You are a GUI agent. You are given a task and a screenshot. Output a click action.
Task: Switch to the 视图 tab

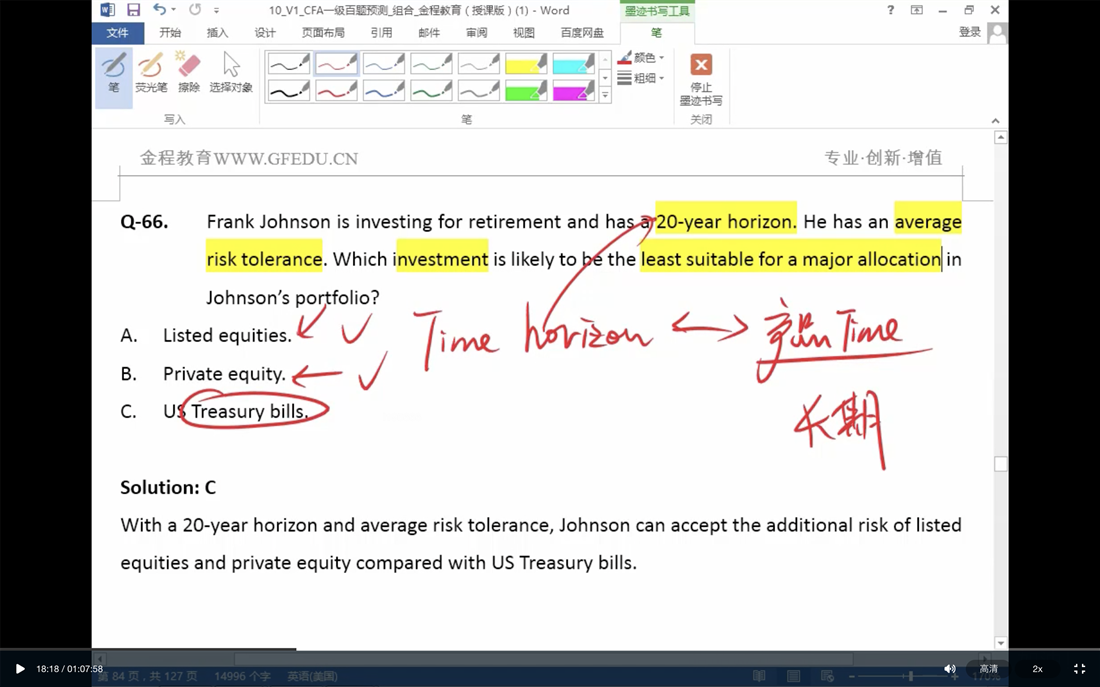tap(524, 33)
